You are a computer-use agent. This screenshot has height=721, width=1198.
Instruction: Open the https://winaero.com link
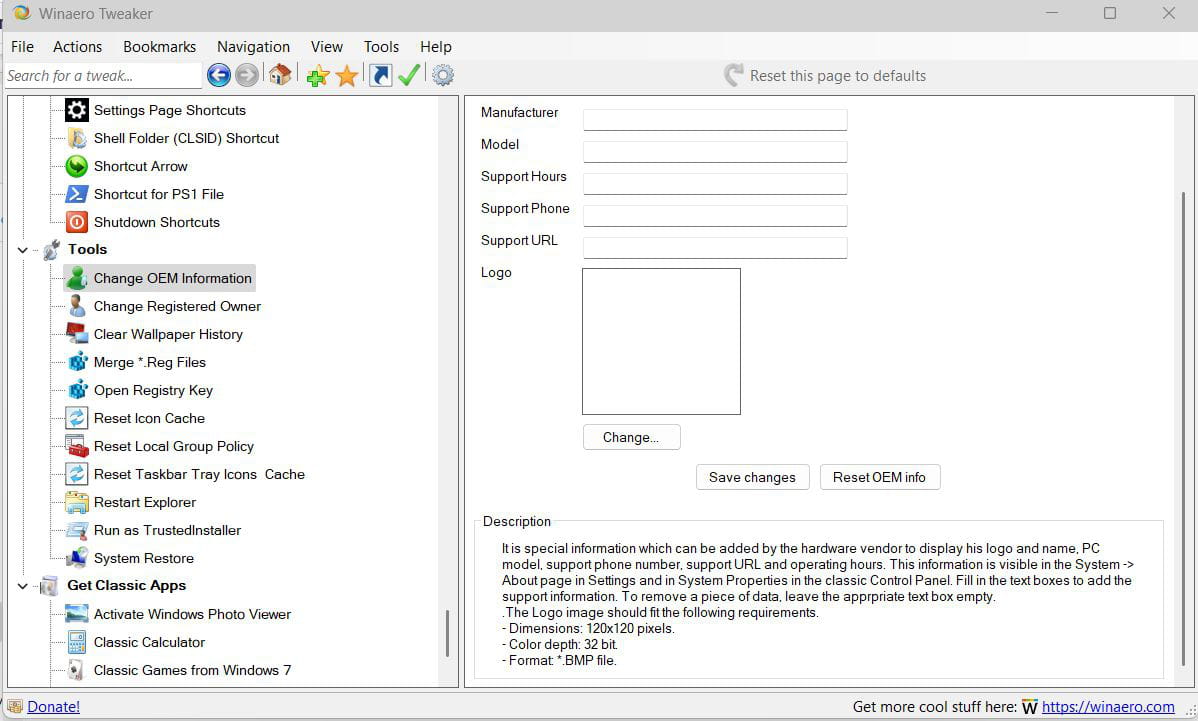pyautogui.click(x=1108, y=706)
